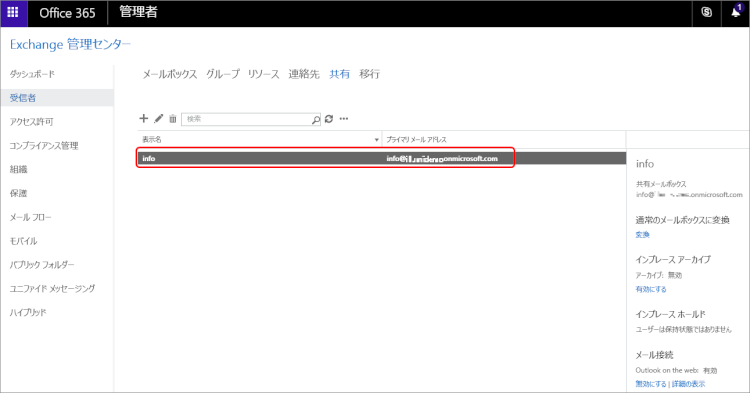
Task: Click the 変換 link to convert mailbox
Action: 642,235
